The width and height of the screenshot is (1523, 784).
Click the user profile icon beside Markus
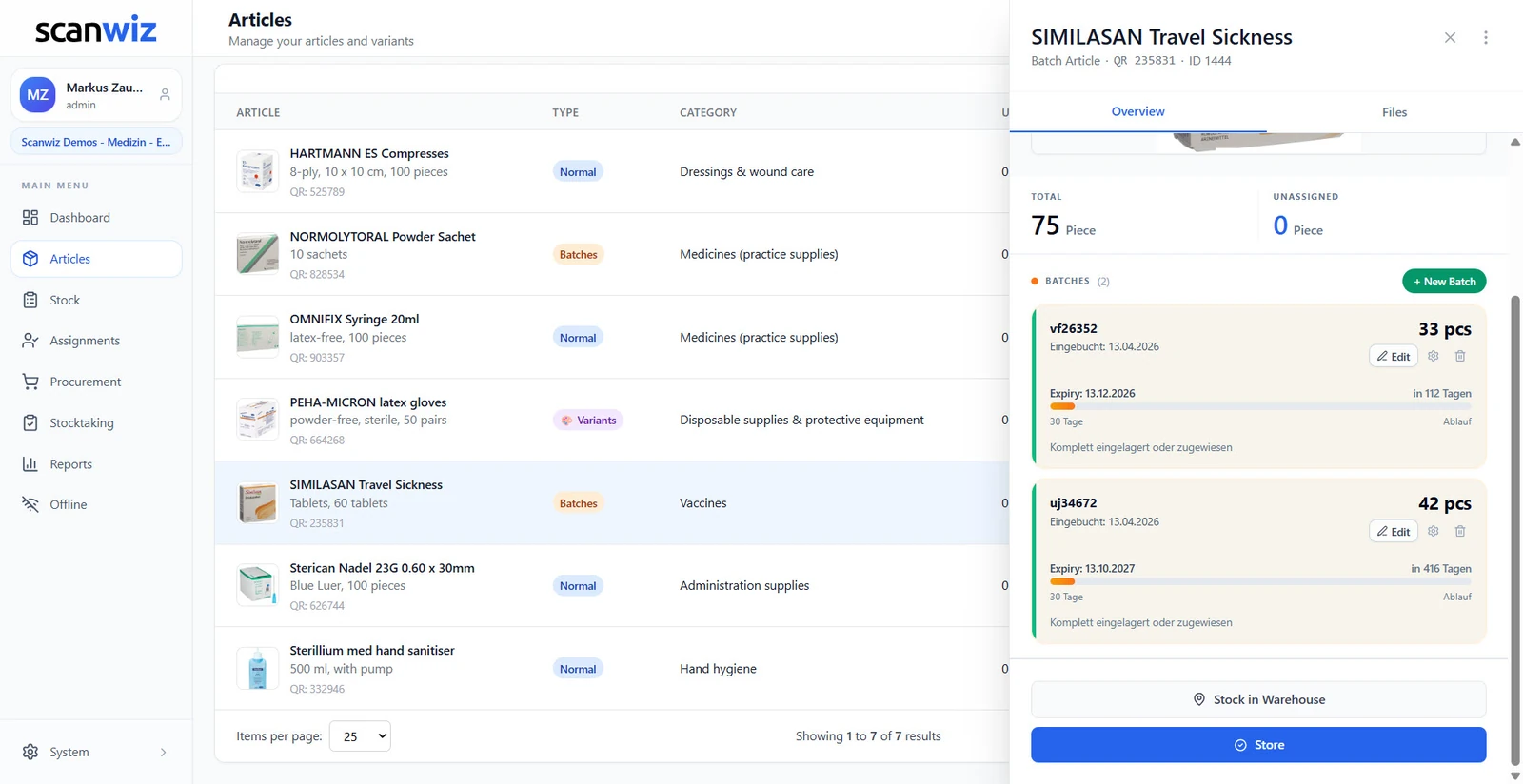point(165,94)
